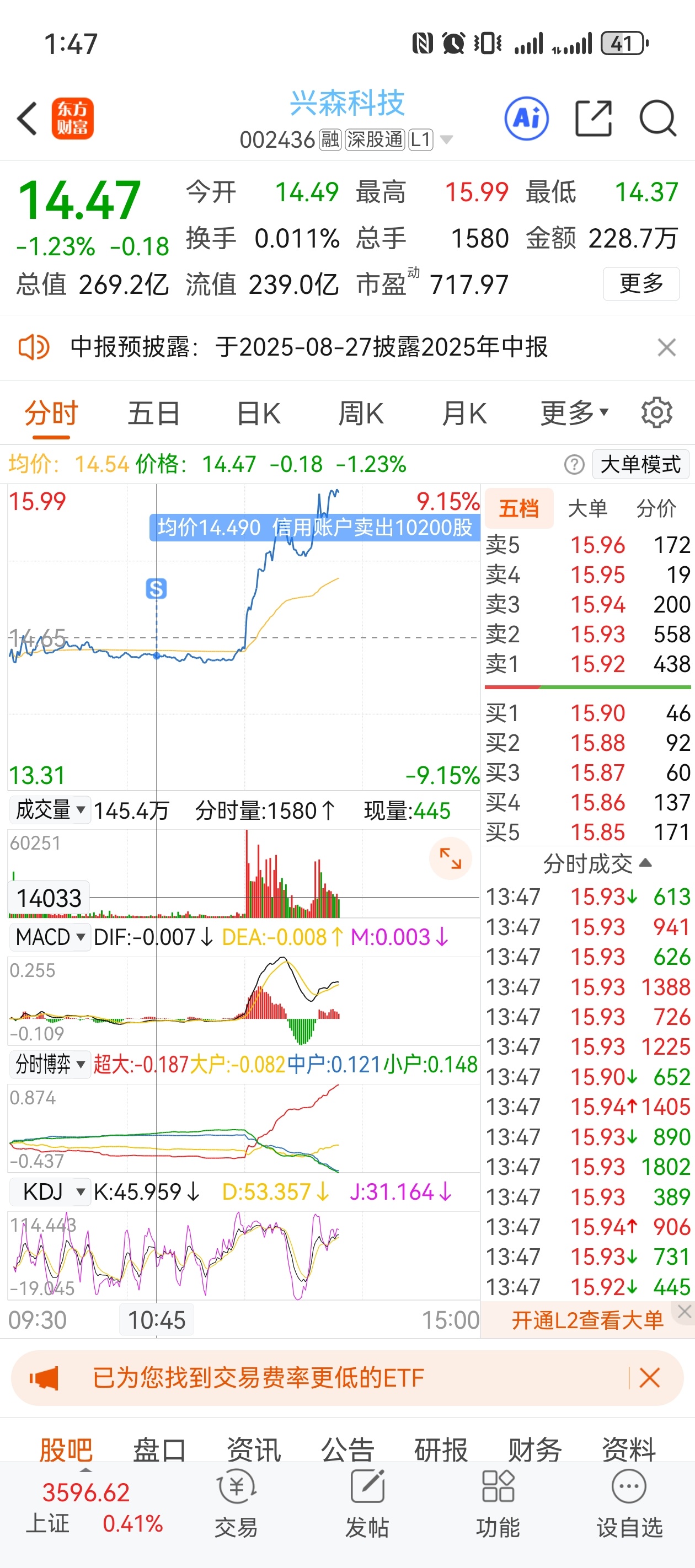Tap the back arrow icon

pyautogui.click(x=28, y=118)
